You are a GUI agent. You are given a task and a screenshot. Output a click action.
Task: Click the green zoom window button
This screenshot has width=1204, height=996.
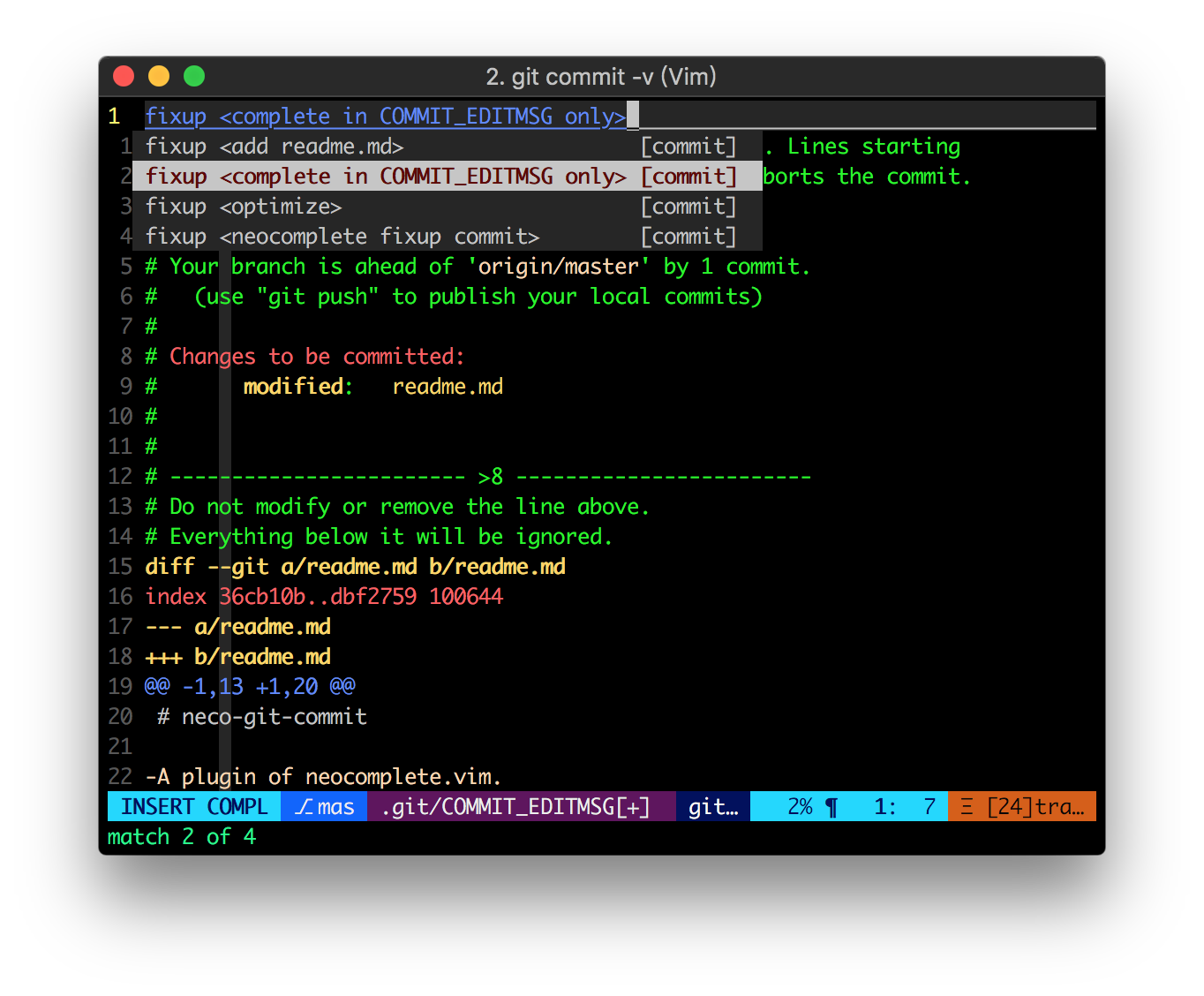coord(194,76)
